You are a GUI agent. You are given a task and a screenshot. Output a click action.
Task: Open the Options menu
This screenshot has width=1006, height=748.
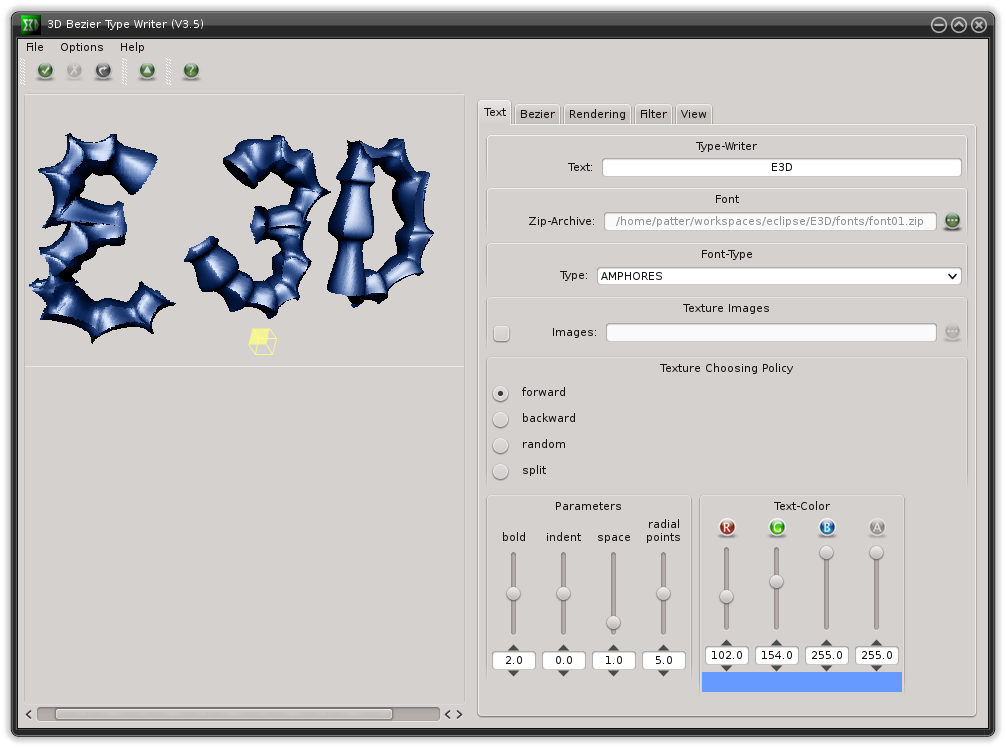(81, 47)
